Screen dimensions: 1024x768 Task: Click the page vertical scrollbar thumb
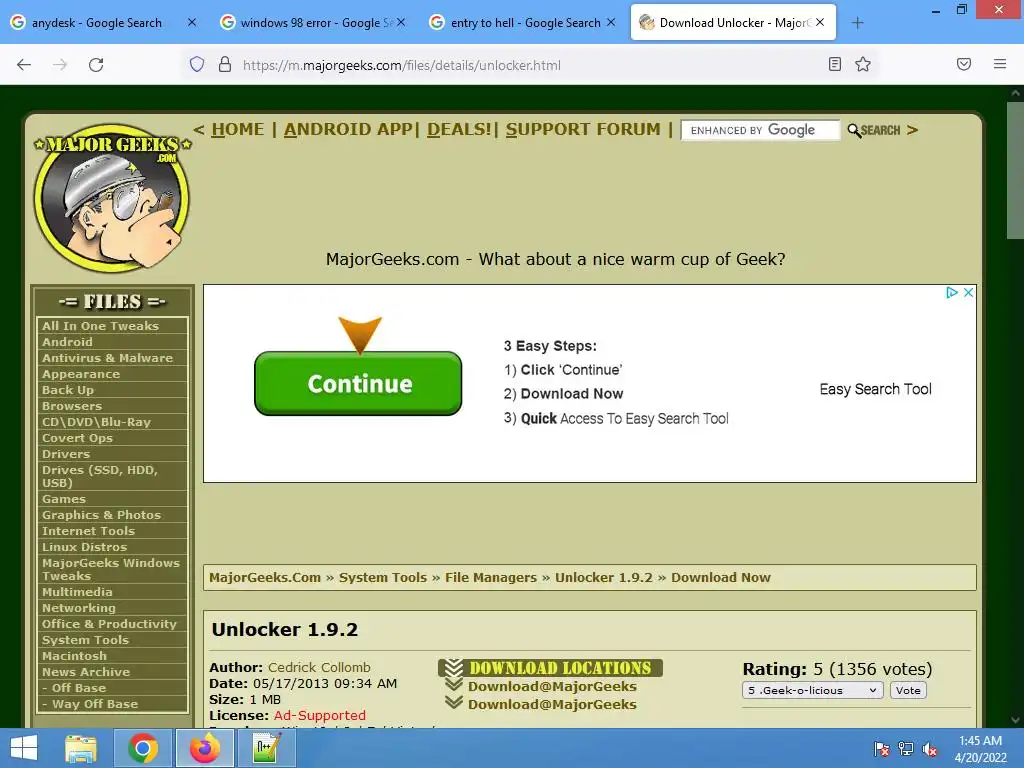(1016, 171)
